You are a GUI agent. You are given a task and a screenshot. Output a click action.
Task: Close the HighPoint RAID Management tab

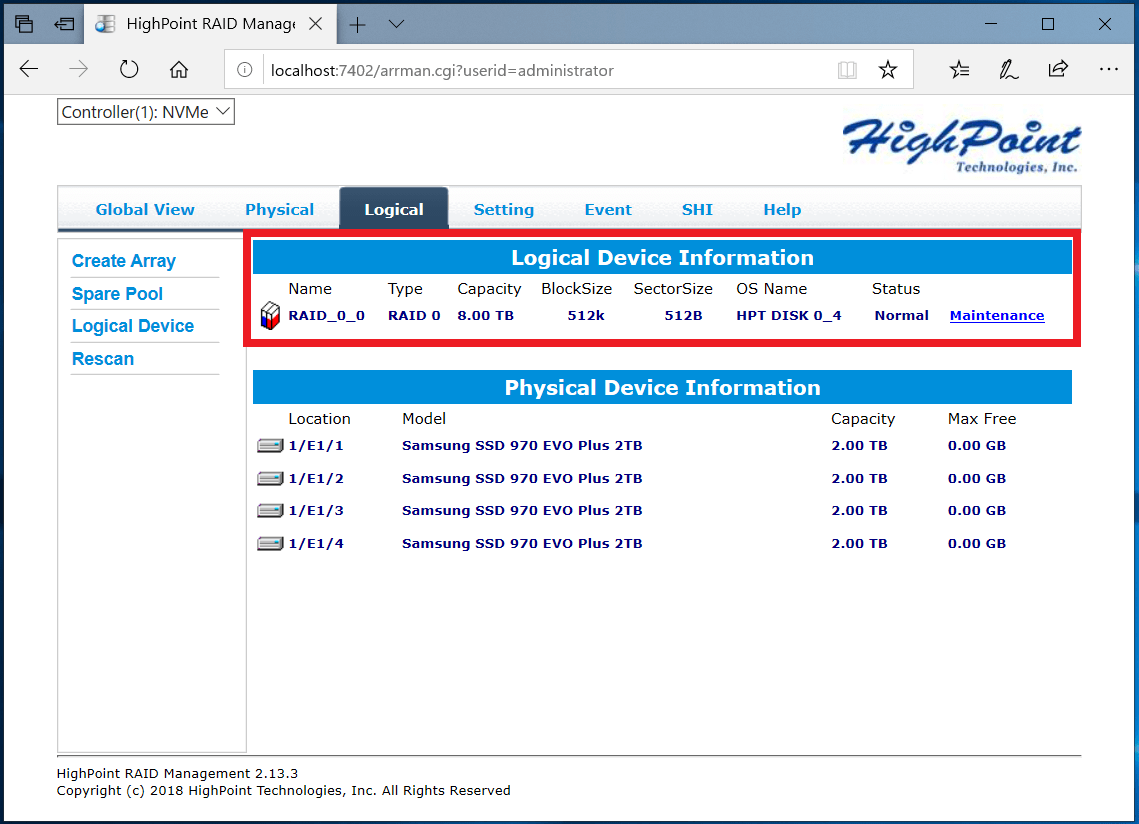[x=315, y=24]
